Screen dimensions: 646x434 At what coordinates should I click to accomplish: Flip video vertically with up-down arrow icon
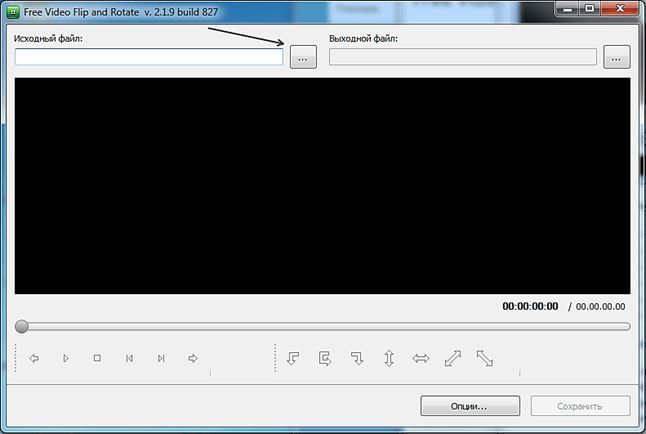point(389,358)
